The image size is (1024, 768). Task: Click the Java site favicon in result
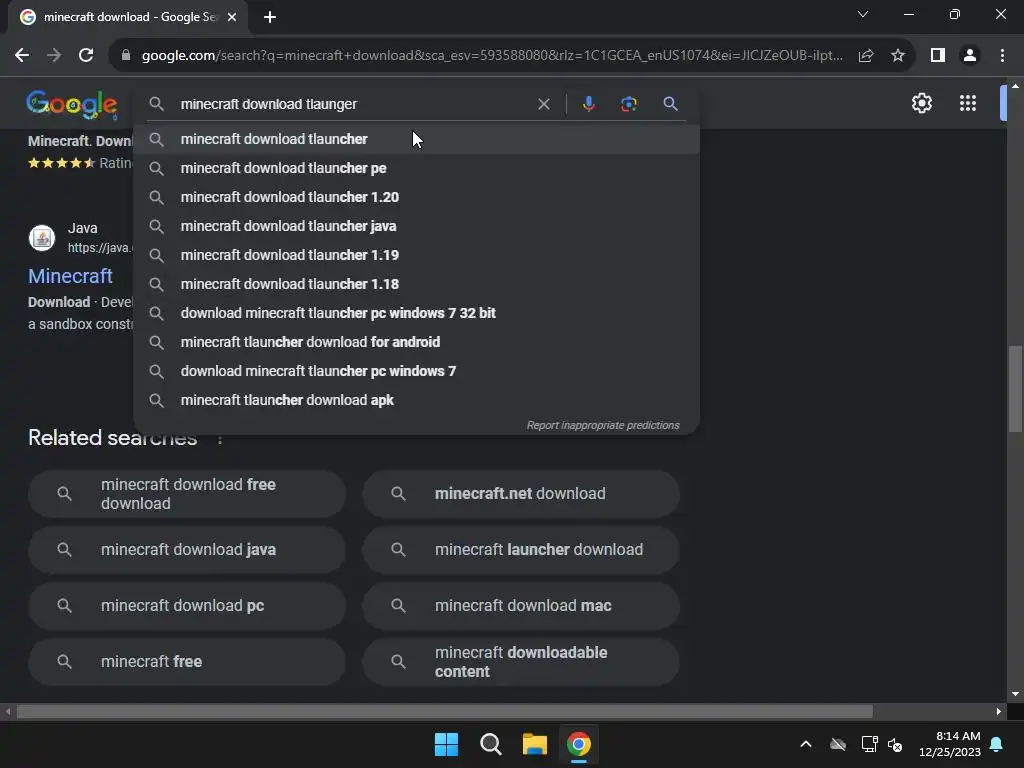pos(42,238)
